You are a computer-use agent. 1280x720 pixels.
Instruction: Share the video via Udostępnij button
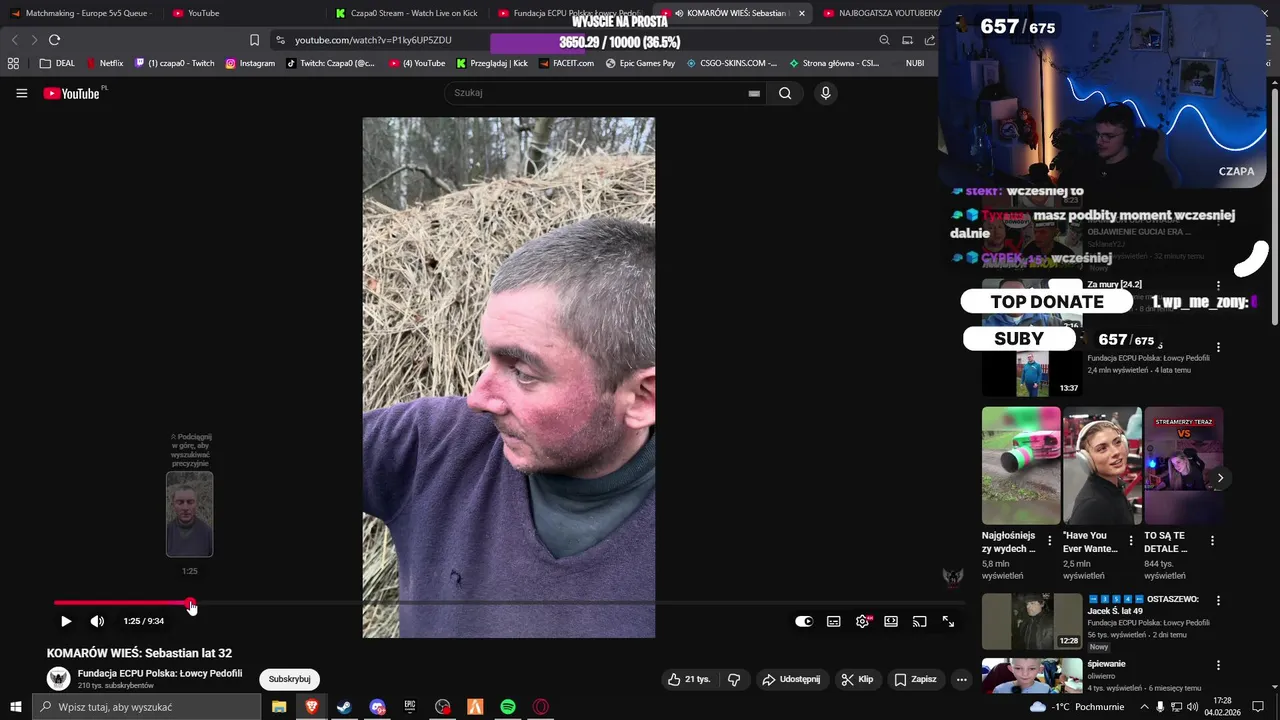791,679
